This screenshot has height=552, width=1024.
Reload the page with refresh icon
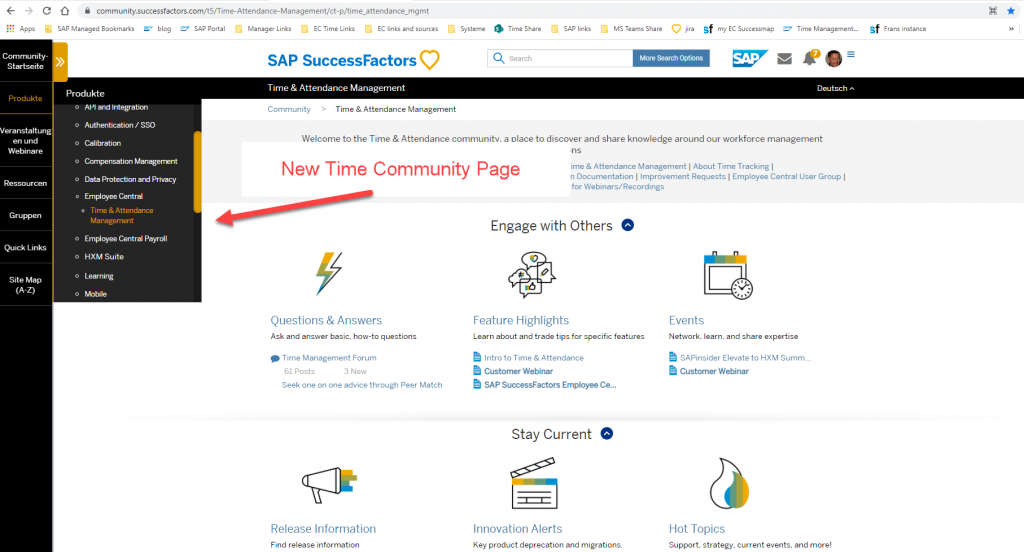pos(46,10)
